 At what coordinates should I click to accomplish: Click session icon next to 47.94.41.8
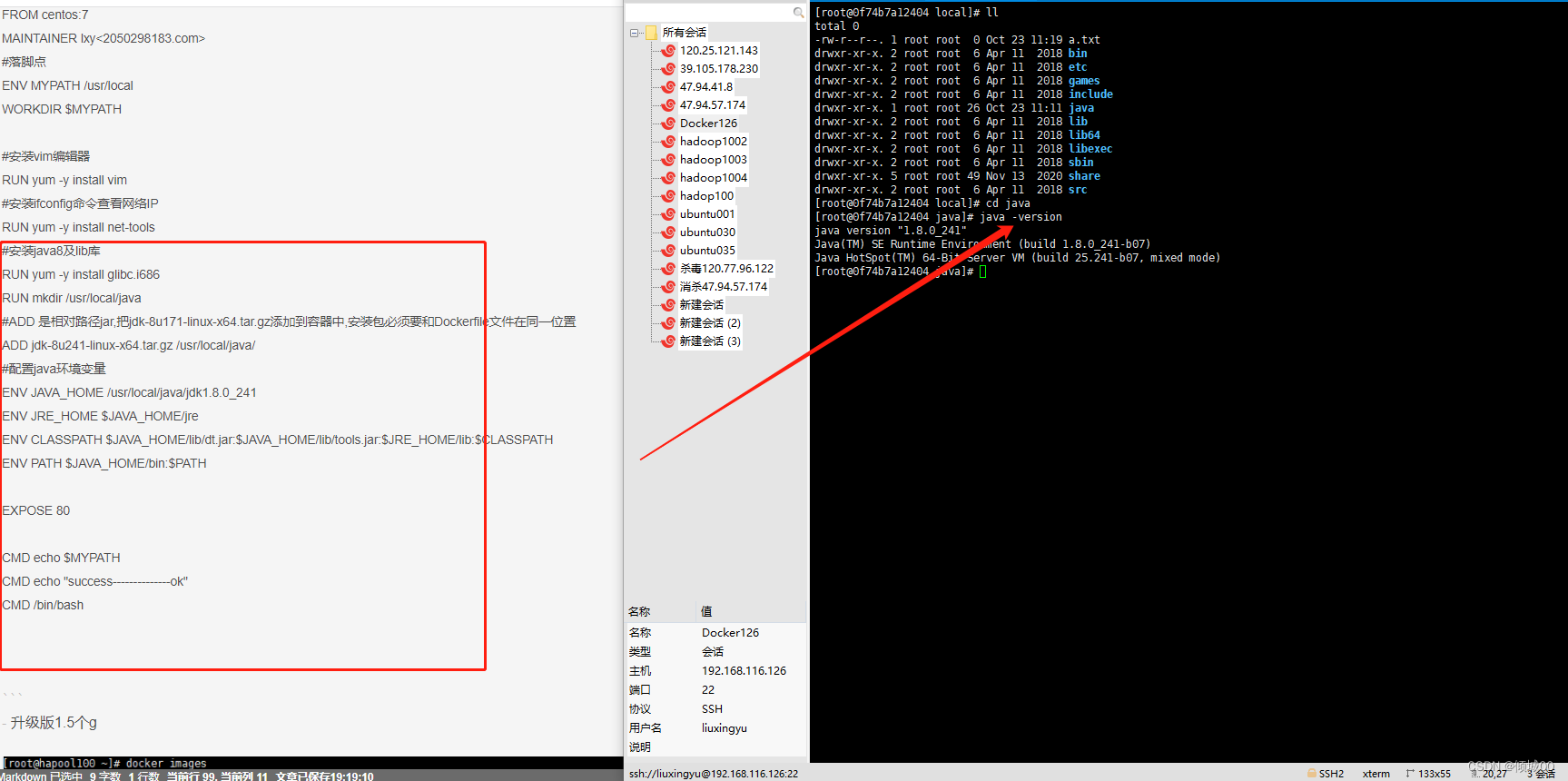668,87
